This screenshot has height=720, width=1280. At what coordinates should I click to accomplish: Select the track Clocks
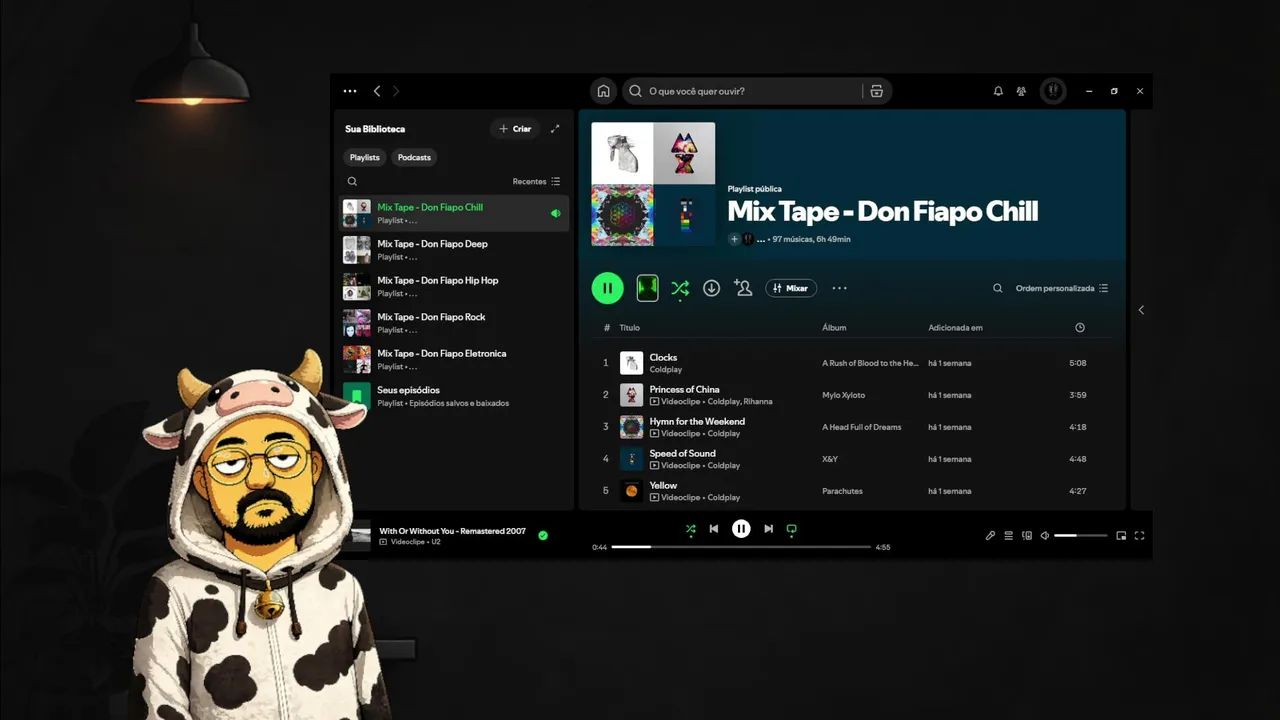(663, 357)
